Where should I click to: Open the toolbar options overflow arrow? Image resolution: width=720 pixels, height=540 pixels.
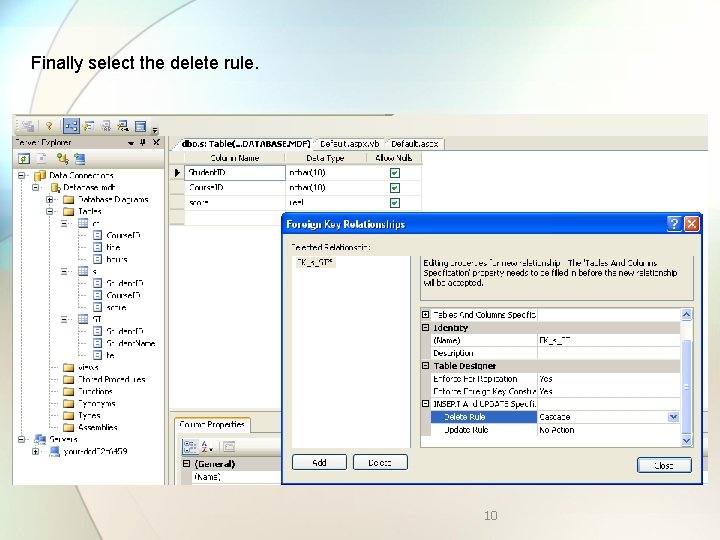[155, 130]
